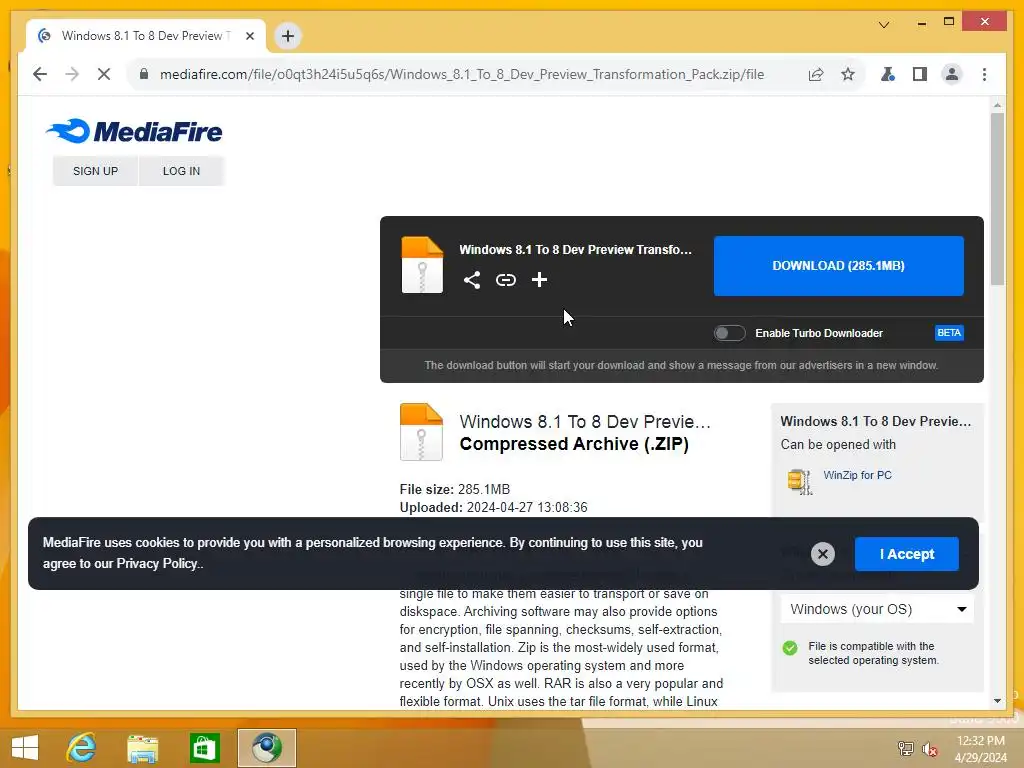Select the Windows 8.1 To 8 Dev Preview tab

pyautogui.click(x=146, y=36)
